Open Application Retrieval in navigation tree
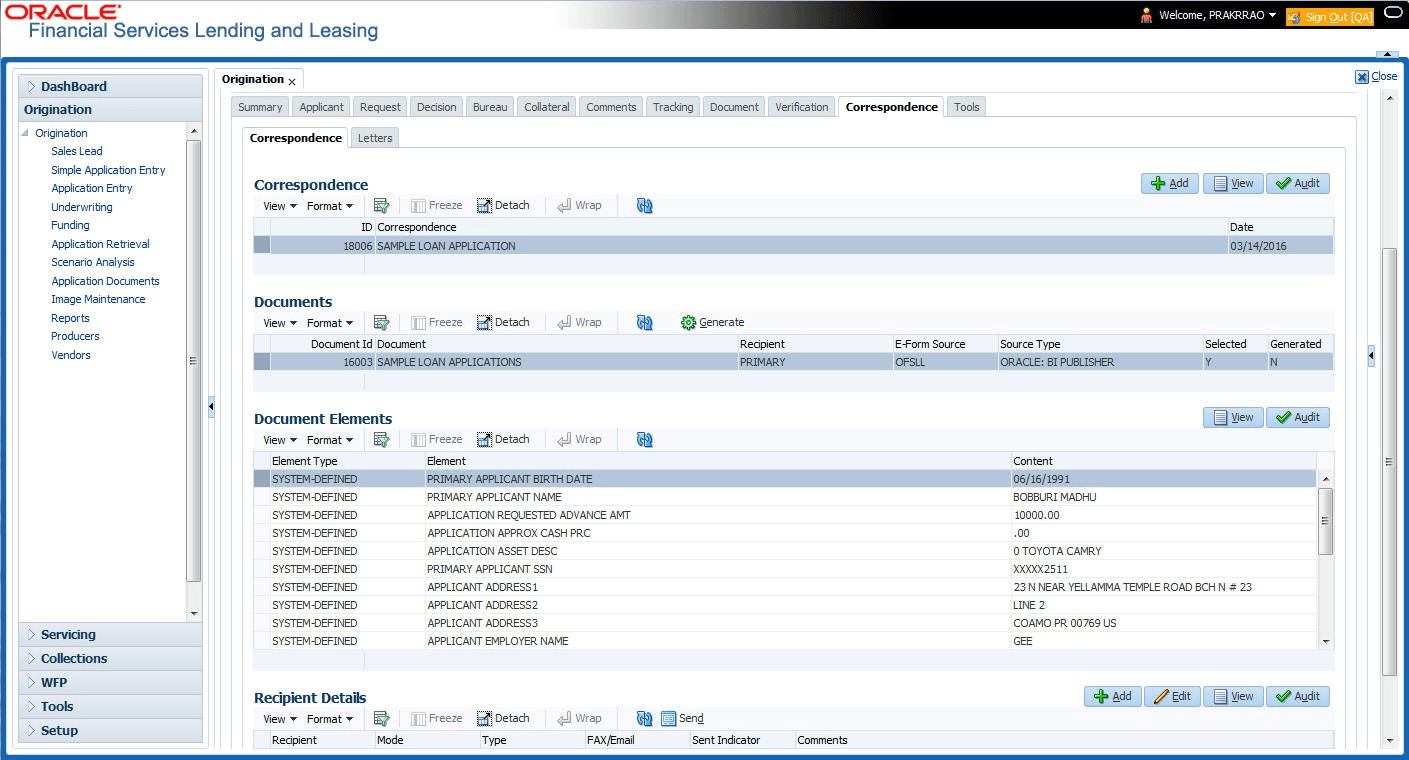This screenshot has height=760, width=1409. [x=101, y=244]
